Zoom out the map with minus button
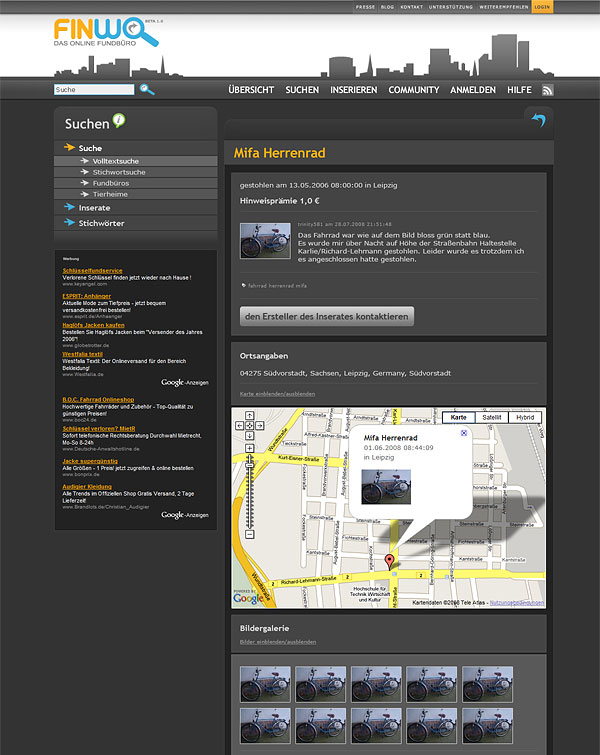This screenshot has width=600, height=755. (x=249, y=534)
